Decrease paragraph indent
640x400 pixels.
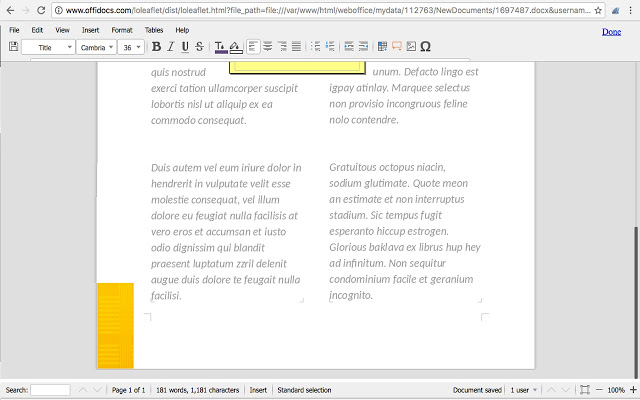tap(363, 47)
